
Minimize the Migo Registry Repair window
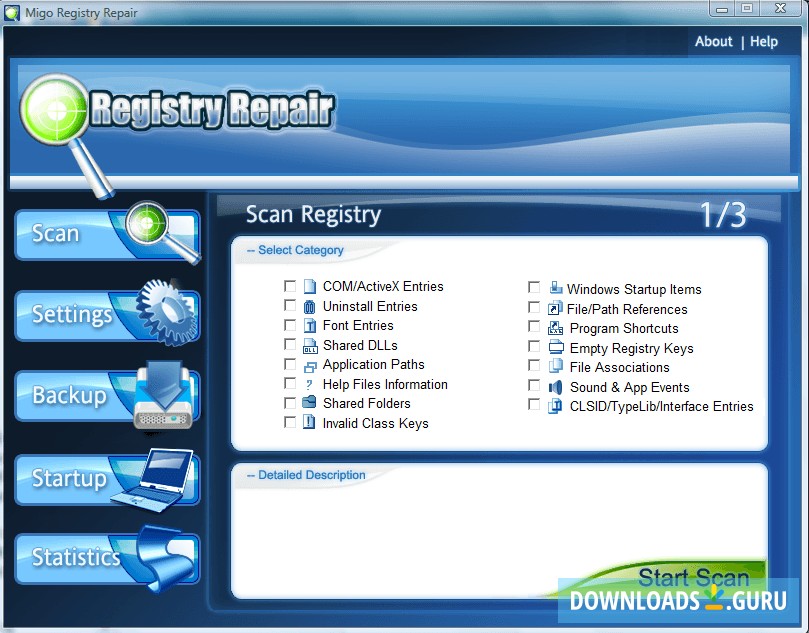click(722, 9)
